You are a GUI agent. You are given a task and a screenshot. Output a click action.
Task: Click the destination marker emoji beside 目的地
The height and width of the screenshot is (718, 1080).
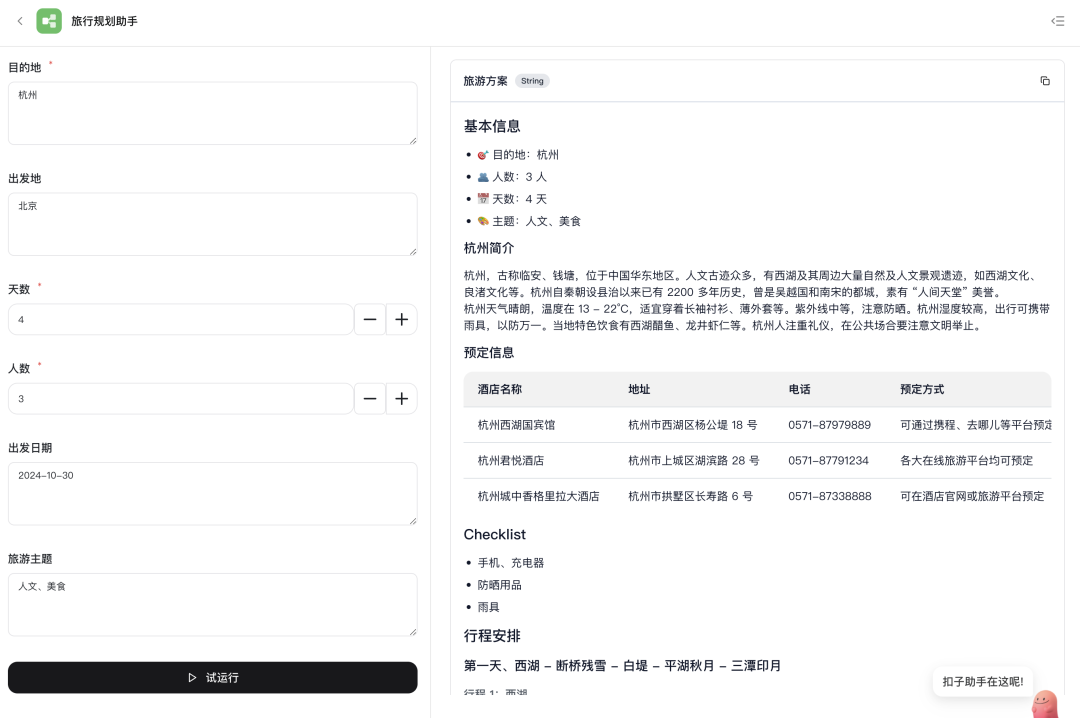(481, 155)
